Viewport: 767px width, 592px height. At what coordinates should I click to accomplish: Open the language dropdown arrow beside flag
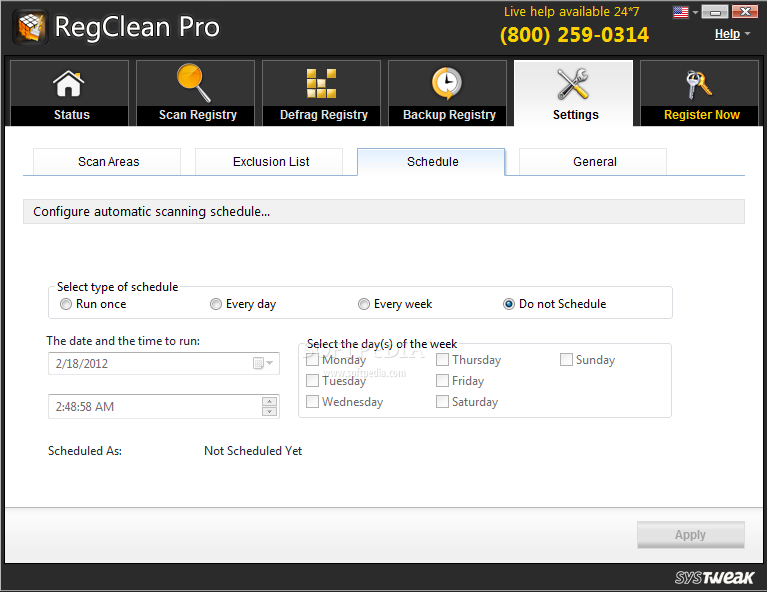695,12
